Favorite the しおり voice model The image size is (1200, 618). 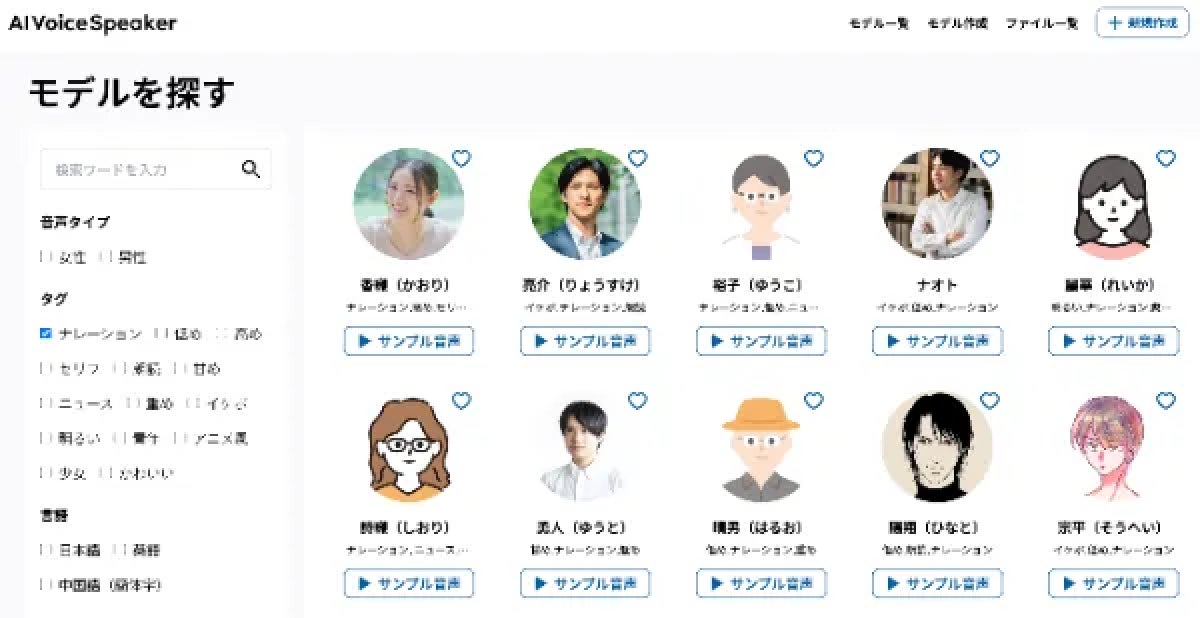coord(461,400)
